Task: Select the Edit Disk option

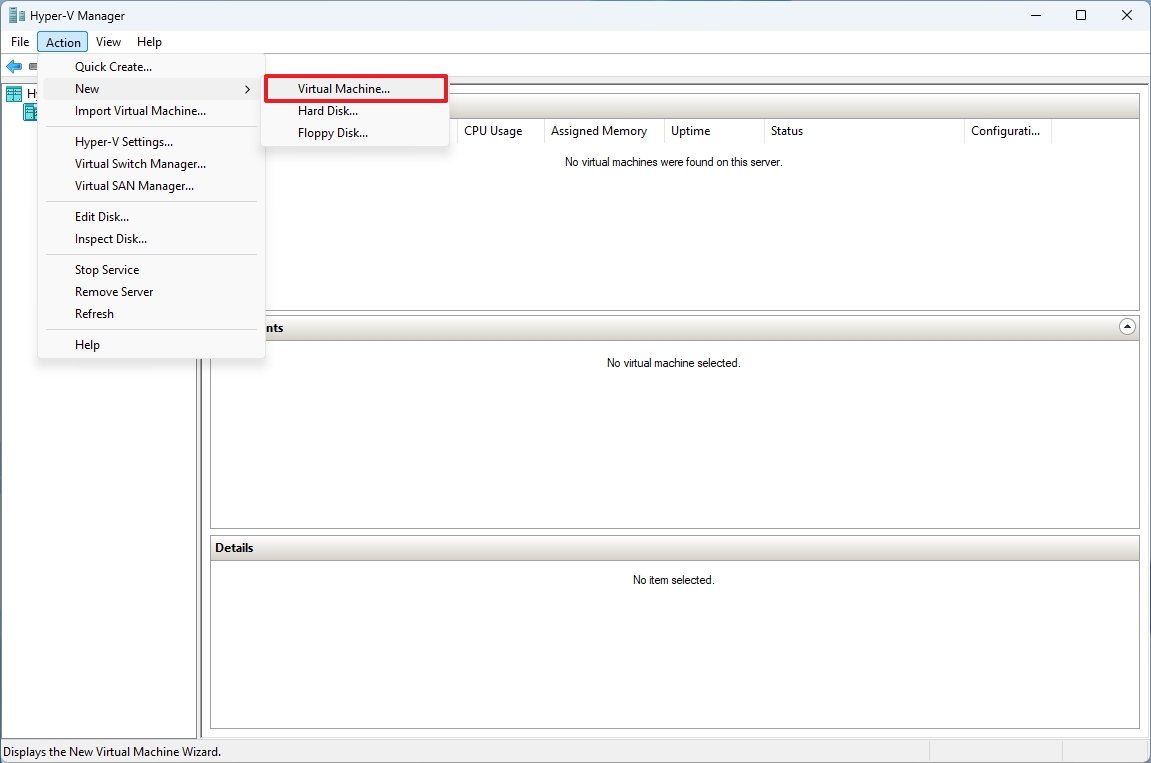Action: (102, 216)
